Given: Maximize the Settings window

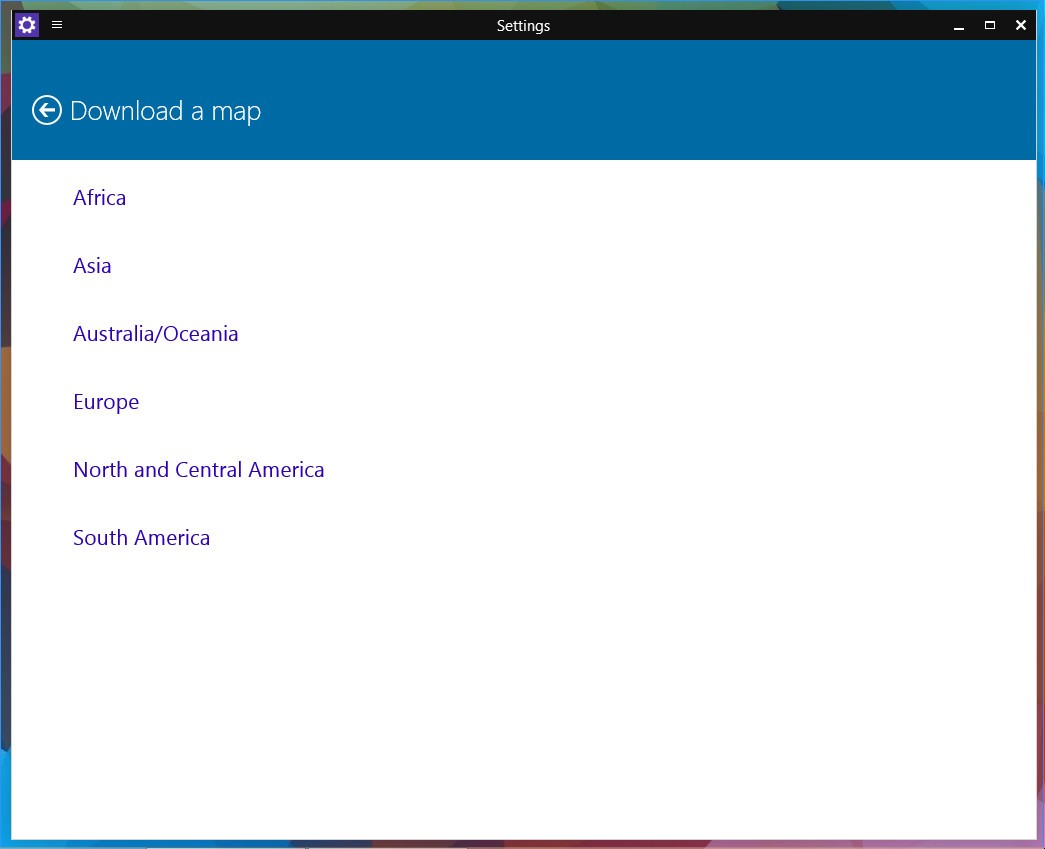Looking at the screenshot, I should [x=990, y=26].
